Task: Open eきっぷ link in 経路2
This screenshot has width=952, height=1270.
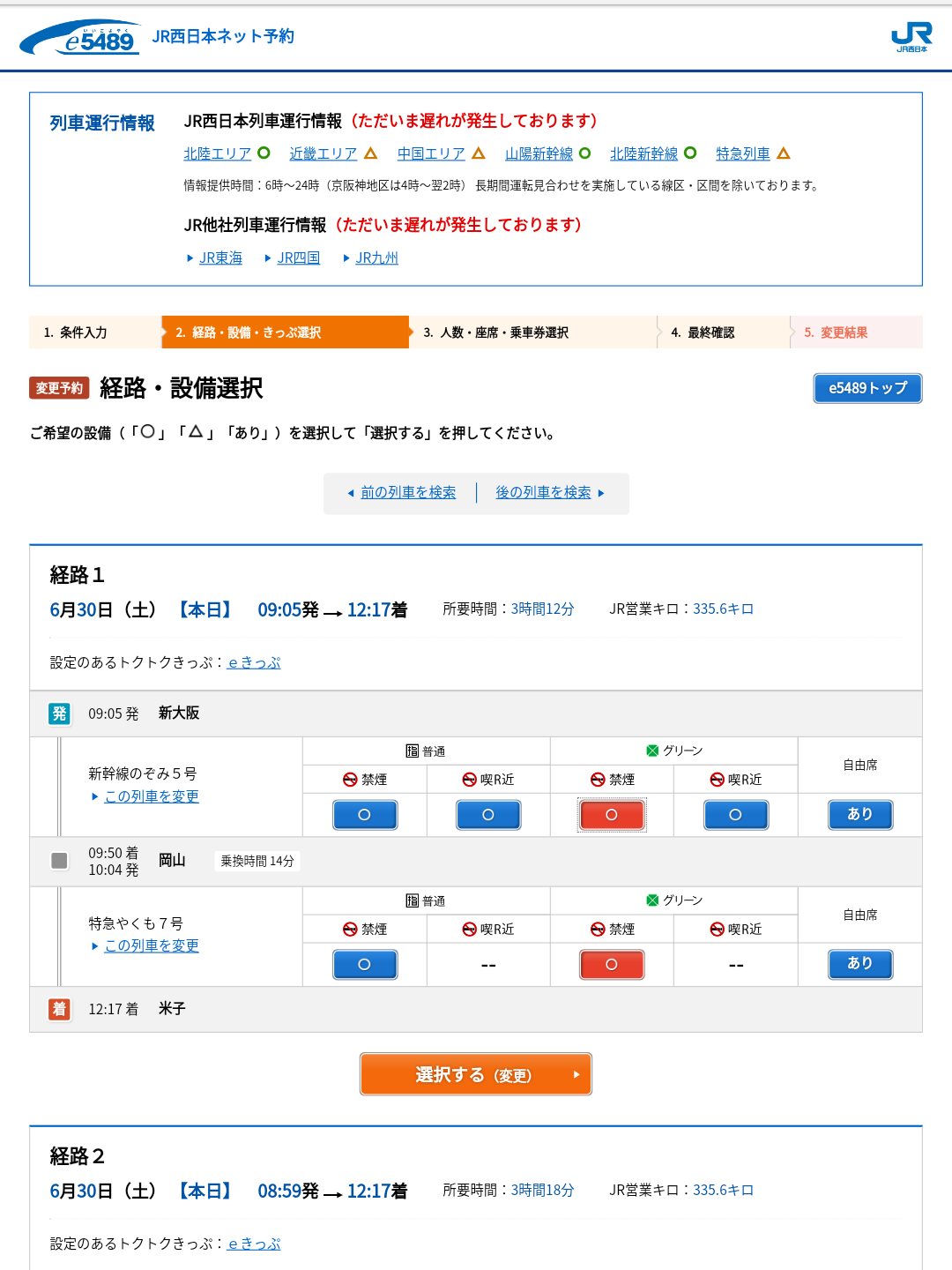Action: coord(254,1244)
